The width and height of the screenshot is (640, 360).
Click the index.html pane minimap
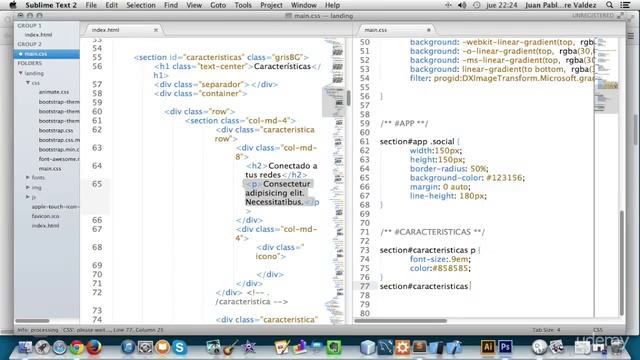tap(334, 181)
